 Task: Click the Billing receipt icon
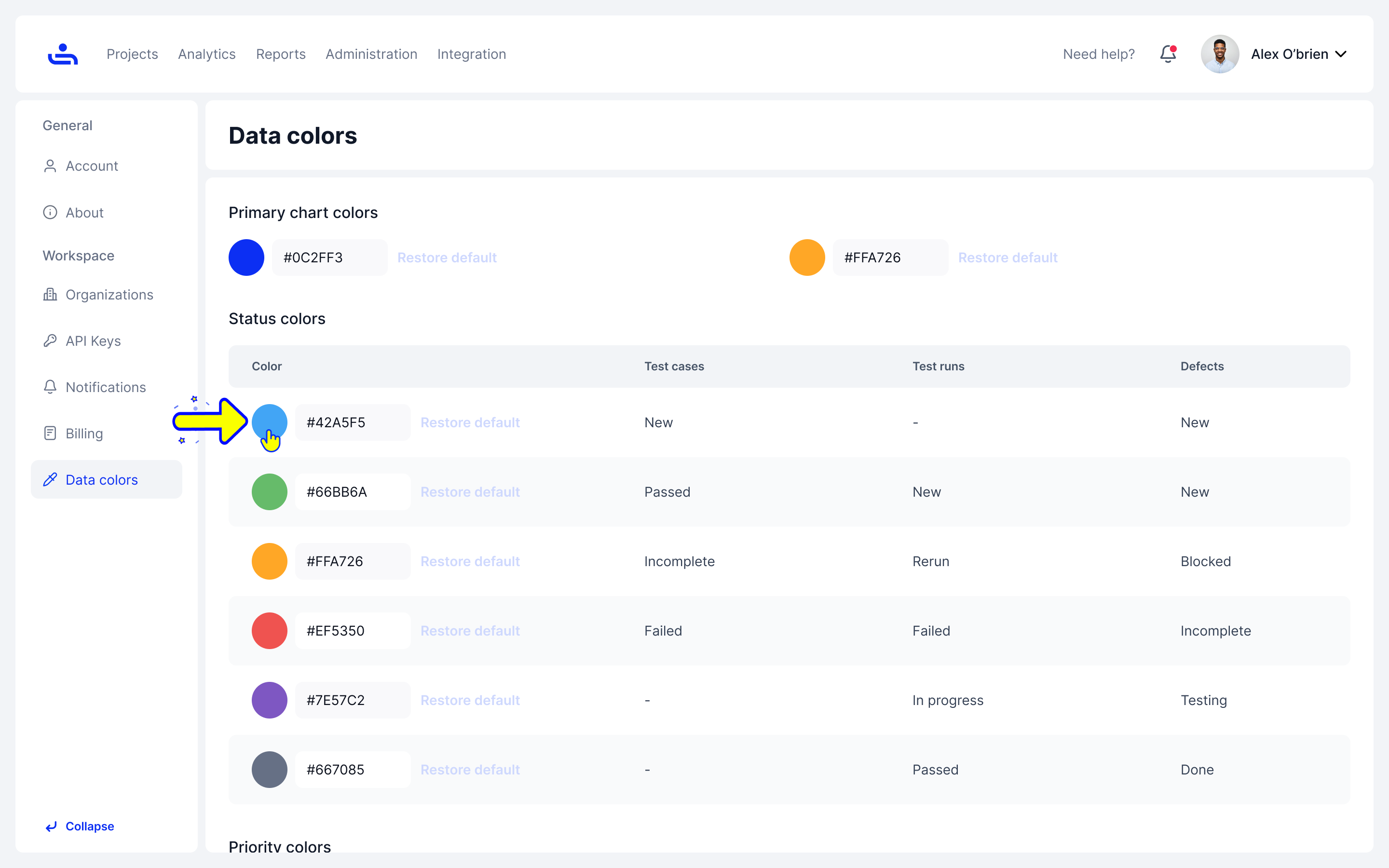coord(50,434)
